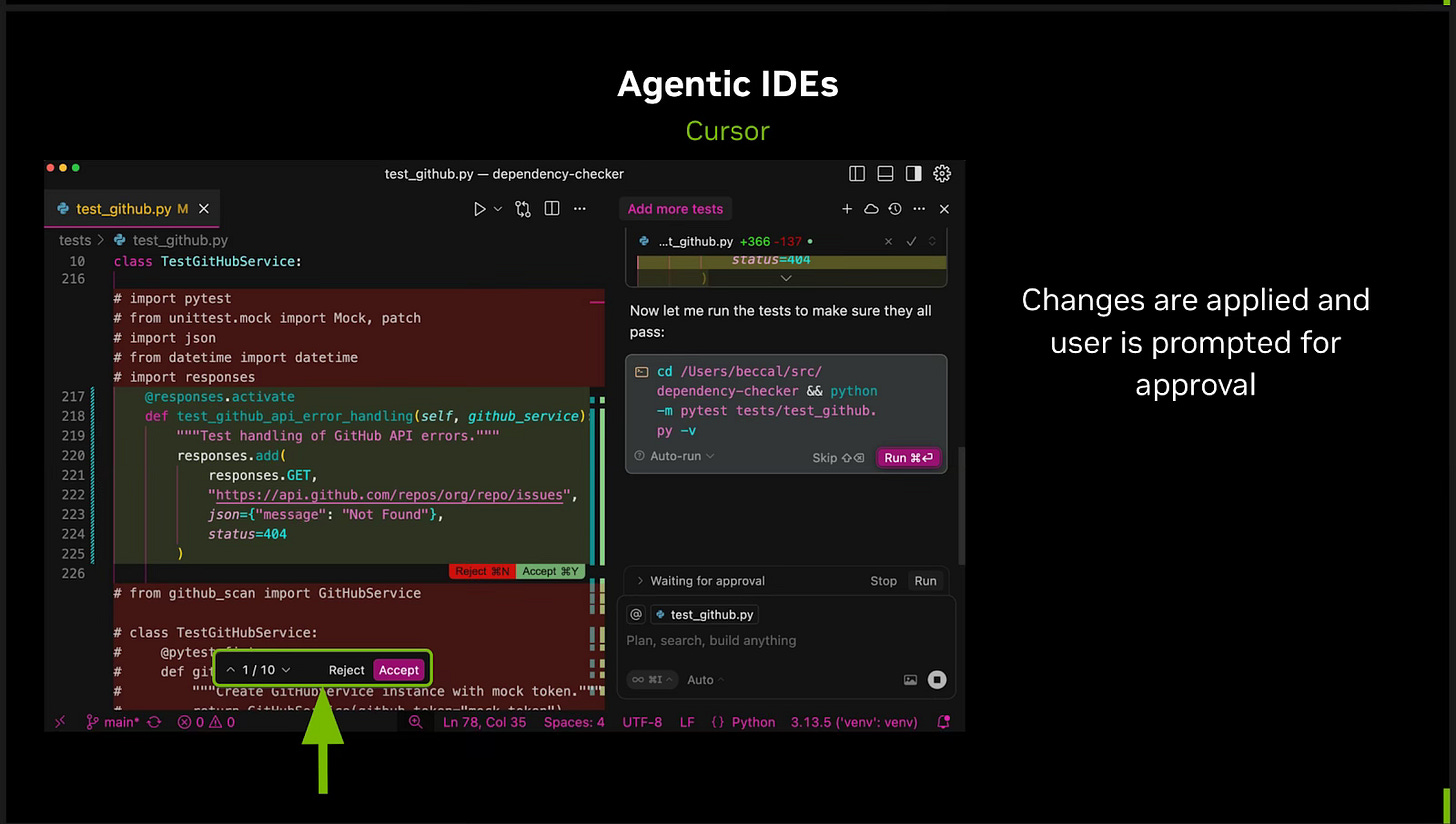
Task: Select interpreter 3.13.5 ('venv': venv)
Action: point(854,722)
